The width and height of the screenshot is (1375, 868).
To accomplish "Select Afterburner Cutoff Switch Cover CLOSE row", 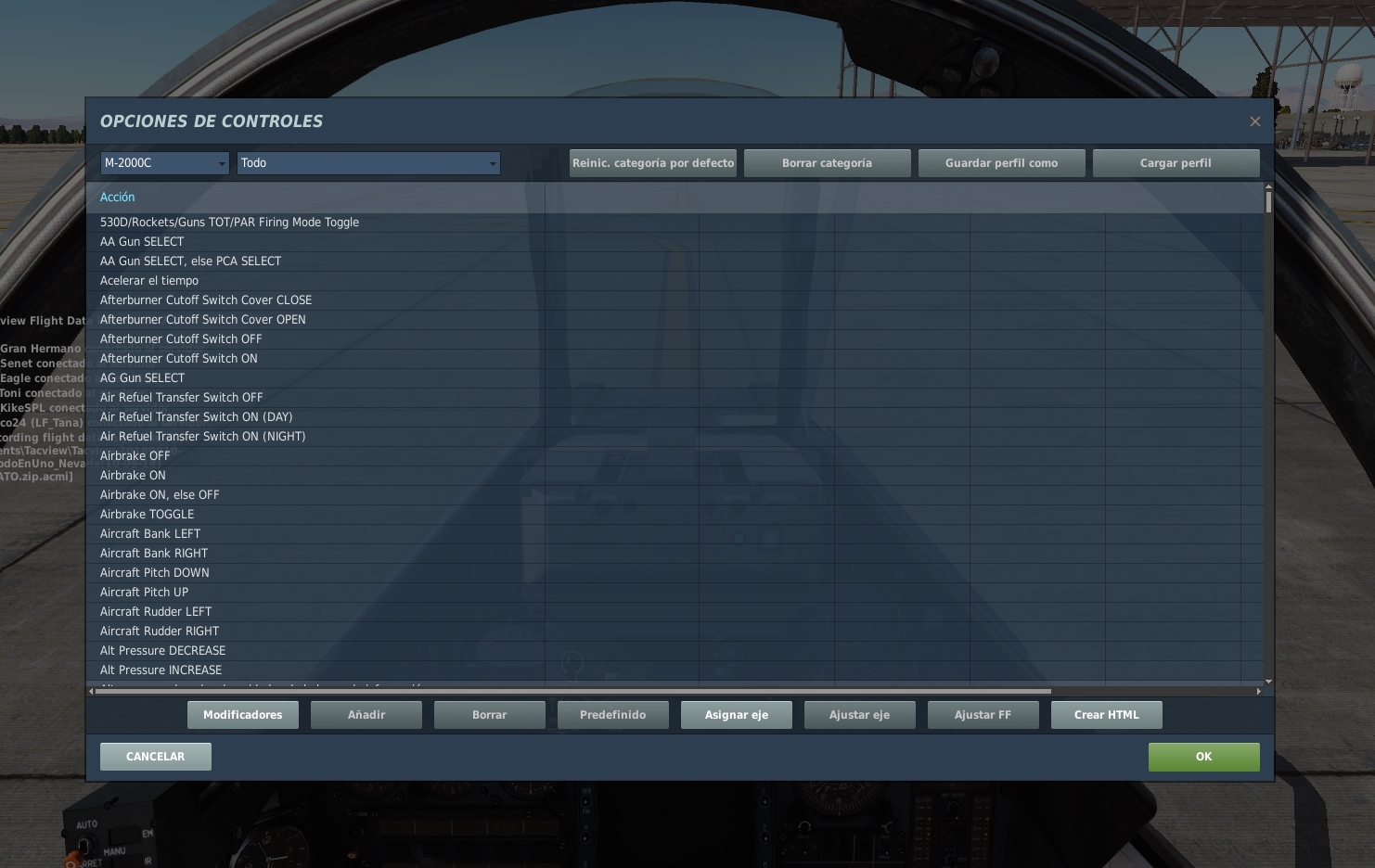I will click(x=675, y=300).
